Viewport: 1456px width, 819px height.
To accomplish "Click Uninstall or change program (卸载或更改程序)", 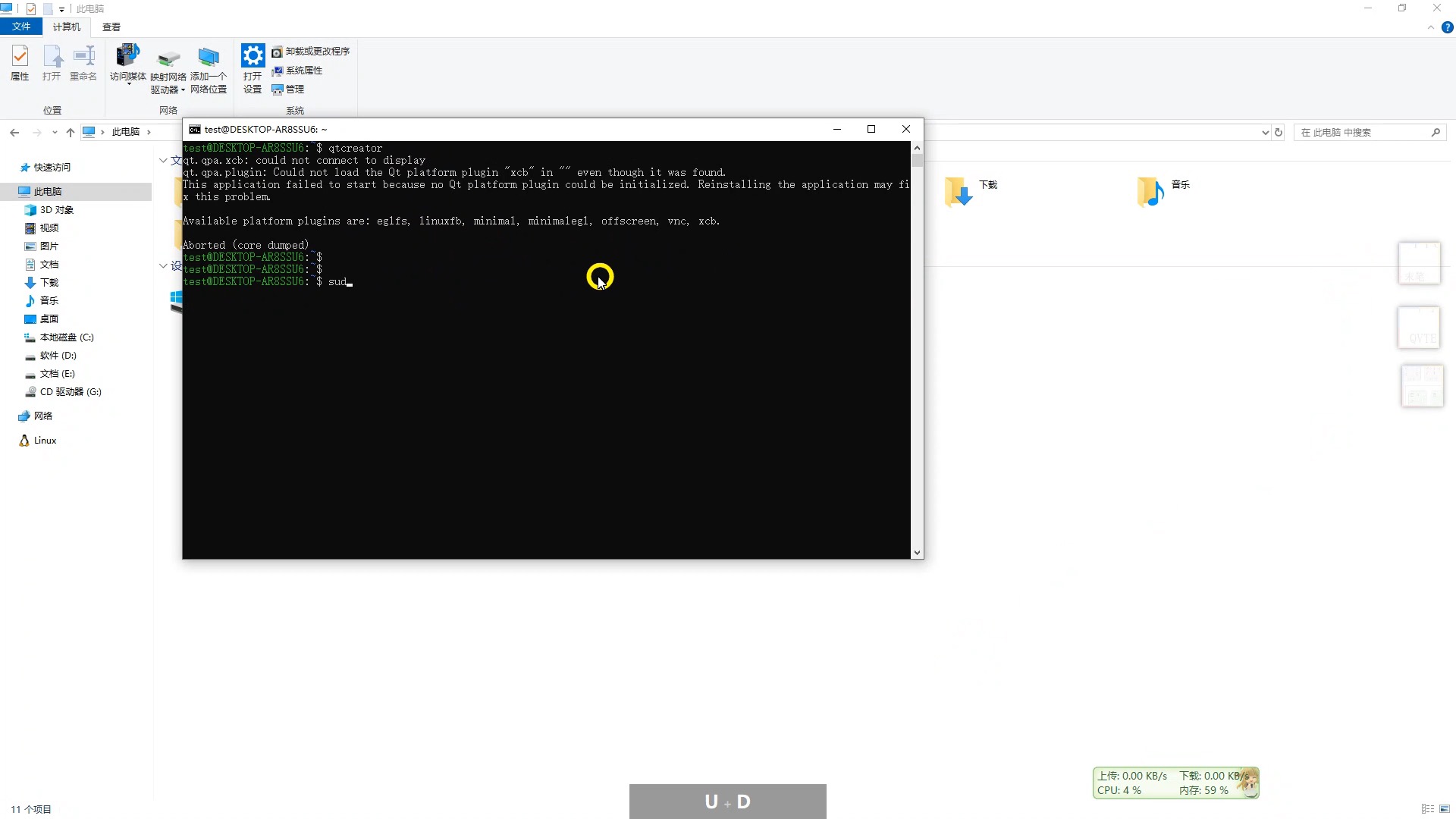I will [x=311, y=52].
